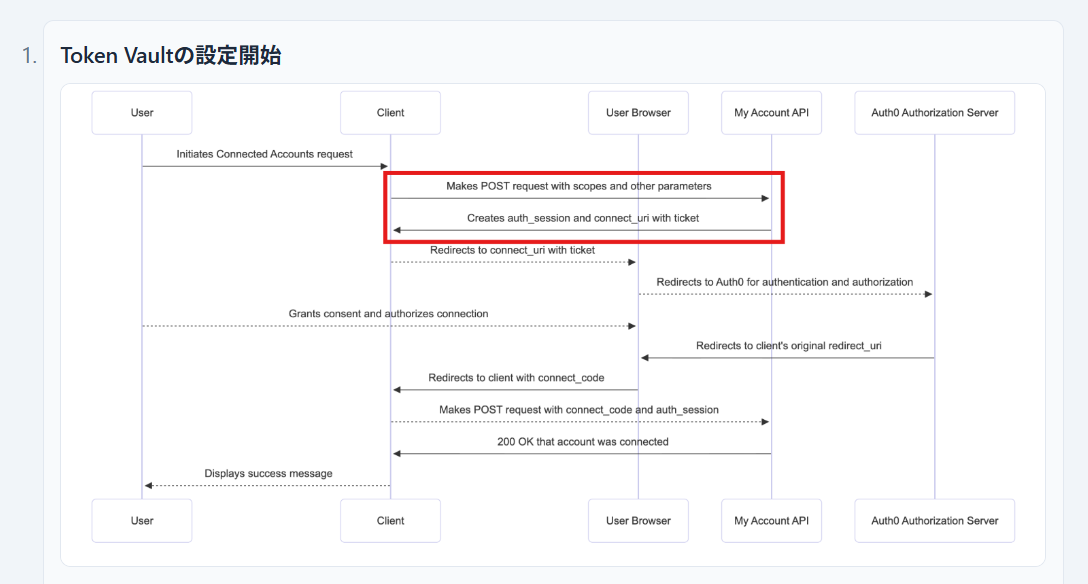This screenshot has height=584, width=1088.
Task: Click "200 OK that account was connected" label
Action: click(x=582, y=442)
